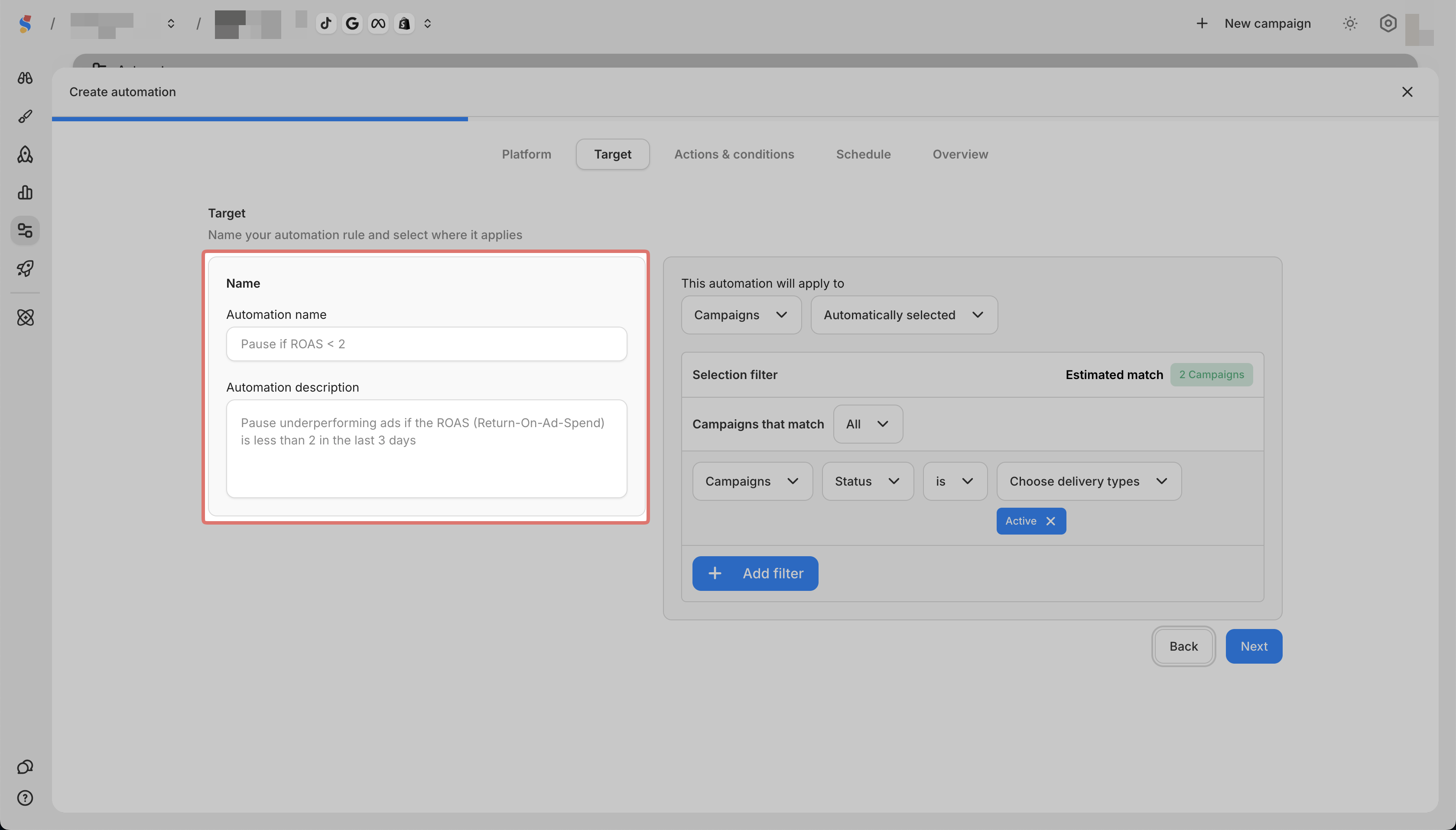
Task: Expand the Choose delivery types dropdown
Action: (1088, 481)
